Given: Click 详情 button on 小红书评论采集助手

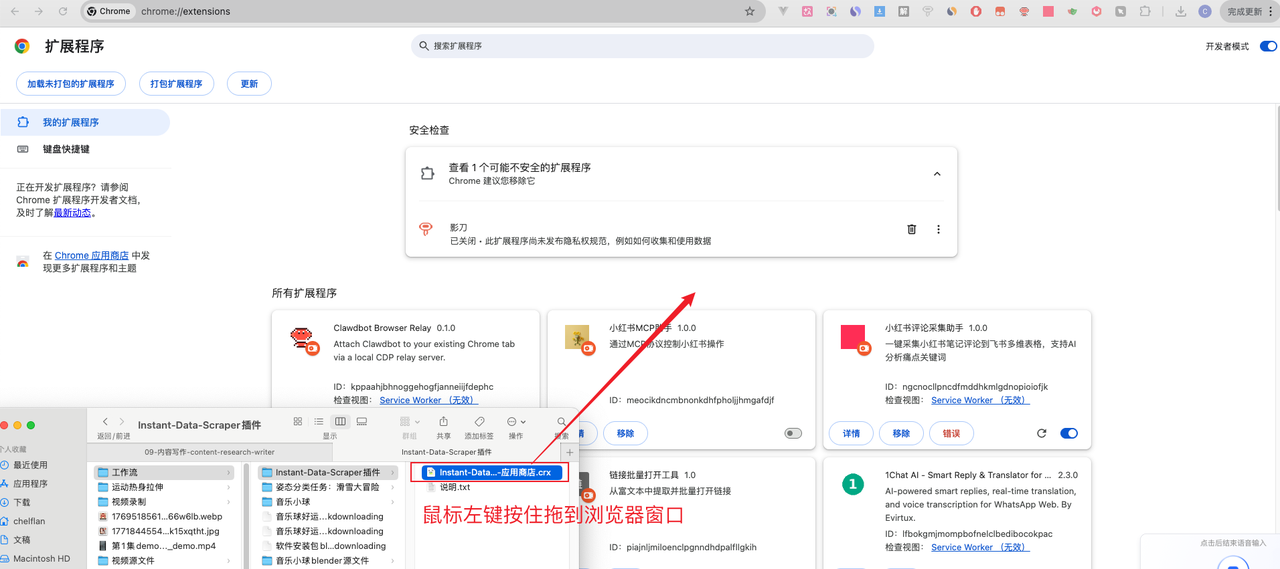Looking at the screenshot, I should (851, 433).
